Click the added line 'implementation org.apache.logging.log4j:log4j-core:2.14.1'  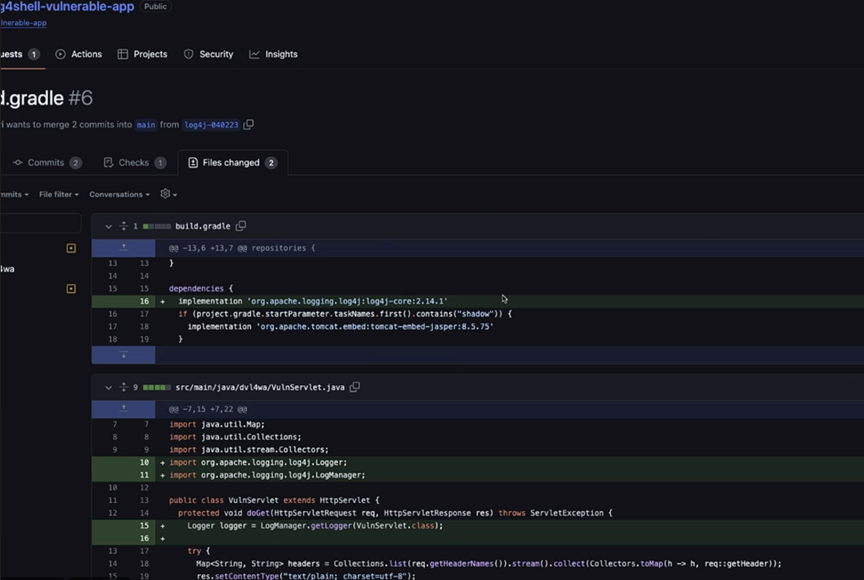(313, 301)
